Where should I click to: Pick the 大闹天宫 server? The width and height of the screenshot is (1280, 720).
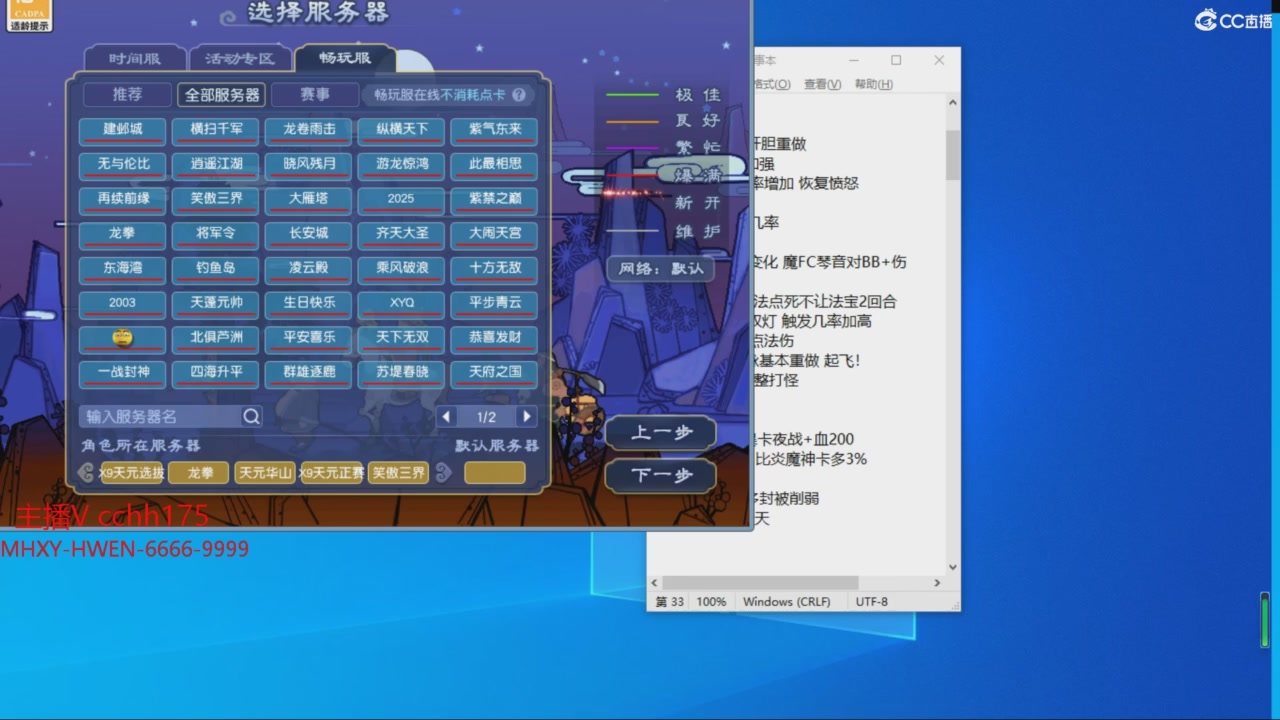(495, 234)
